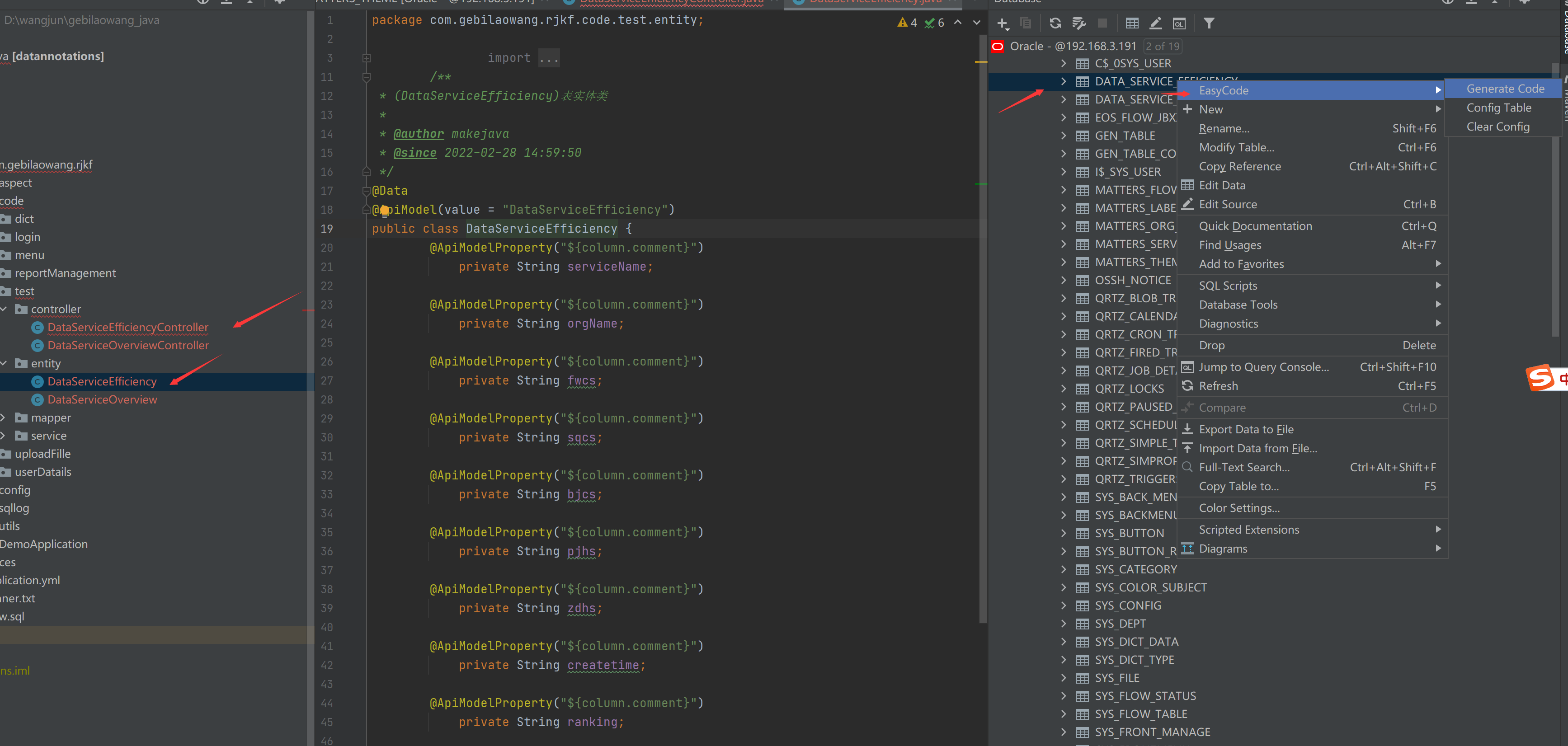Click the Refresh icon in Database toolbar
1568x746 pixels.
1055,23
